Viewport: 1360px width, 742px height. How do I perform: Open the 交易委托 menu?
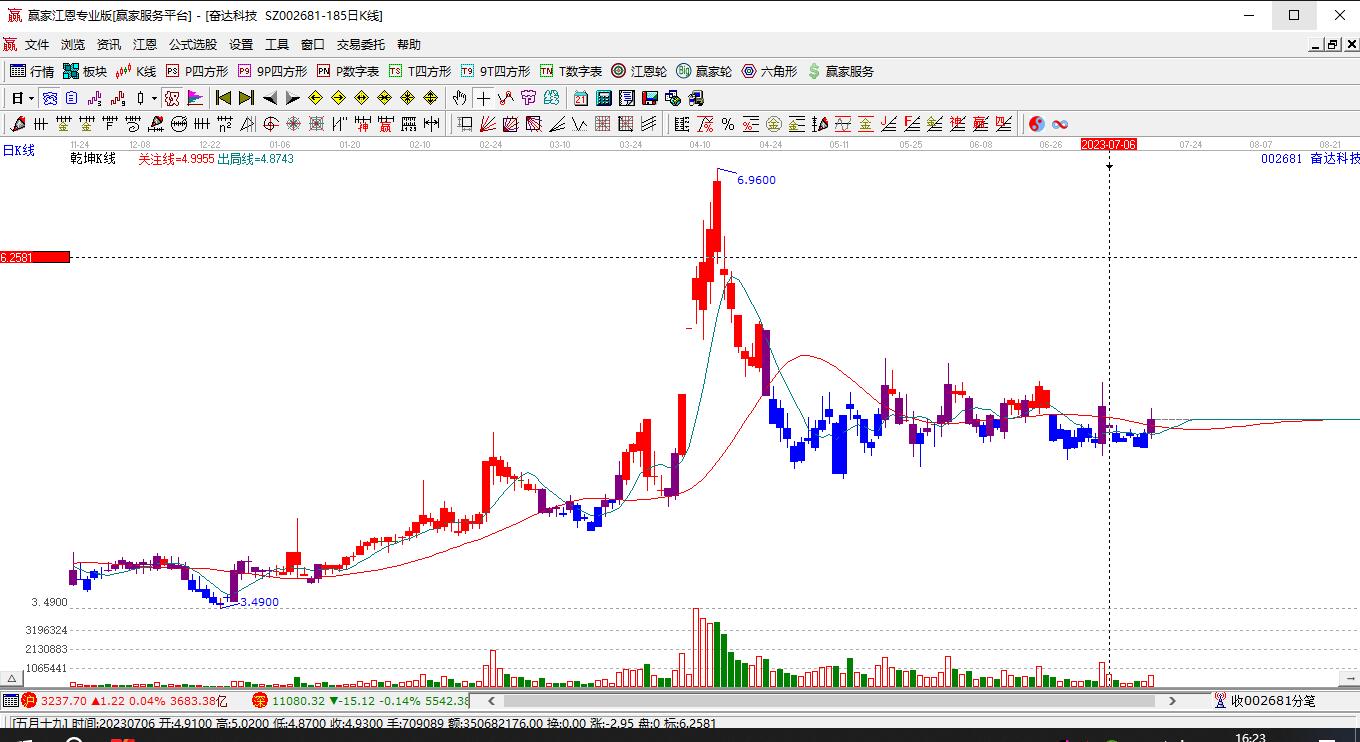pyautogui.click(x=361, y=45)
